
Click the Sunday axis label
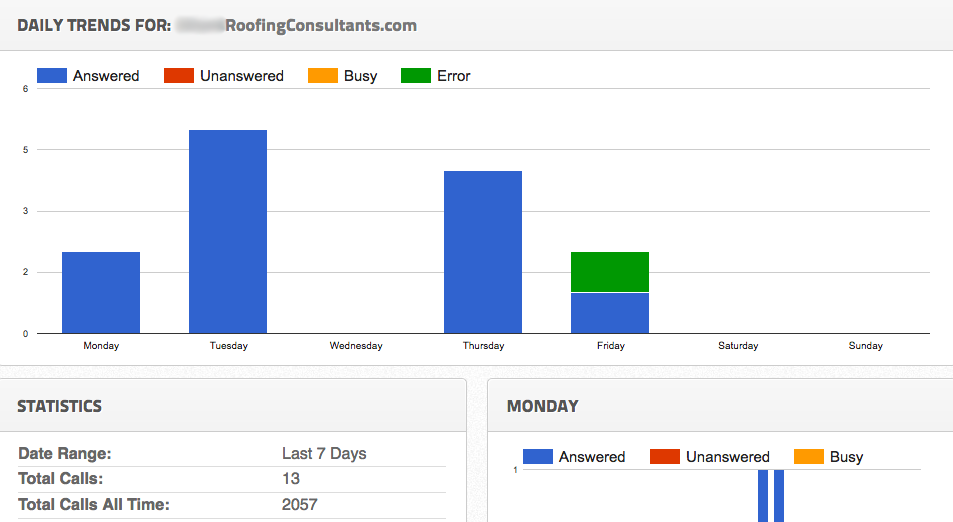pos(865,346)
